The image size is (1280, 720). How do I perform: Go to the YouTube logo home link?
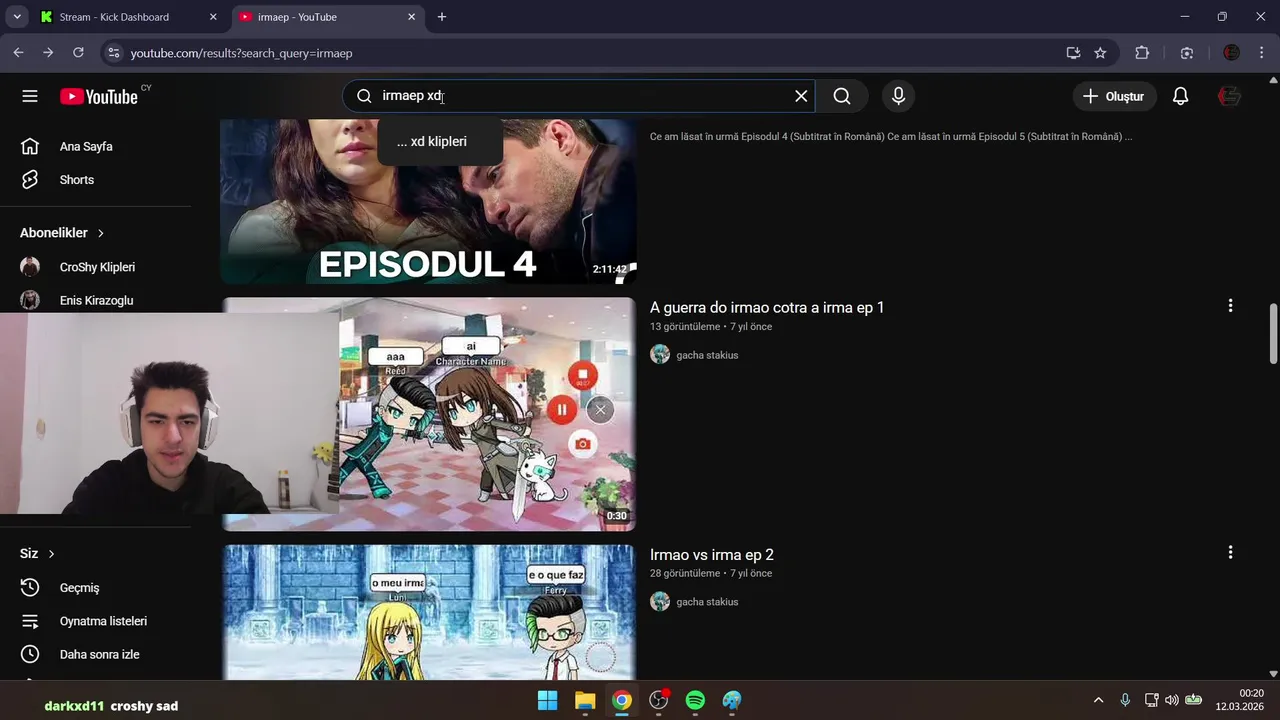click(98, 96)
